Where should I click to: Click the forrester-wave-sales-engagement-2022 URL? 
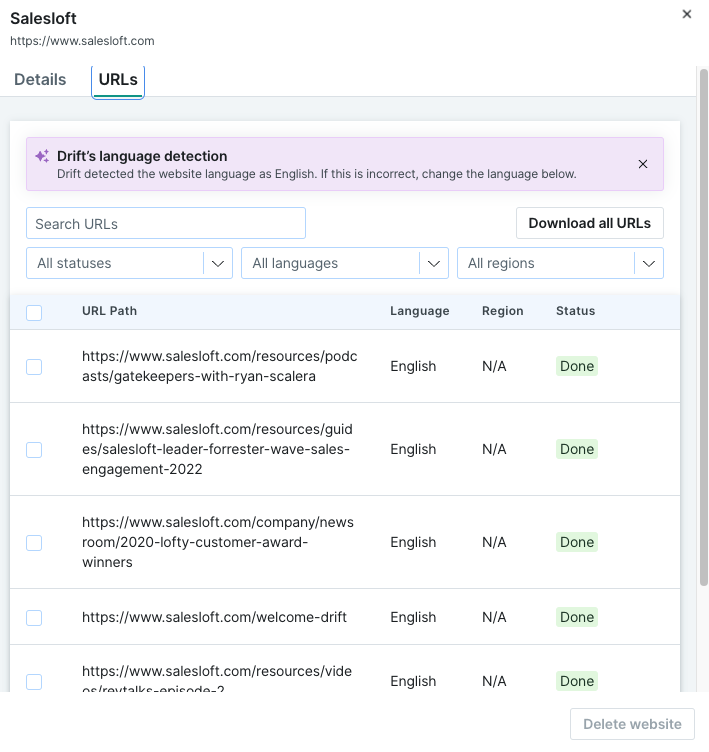click(x=217, y=449)
